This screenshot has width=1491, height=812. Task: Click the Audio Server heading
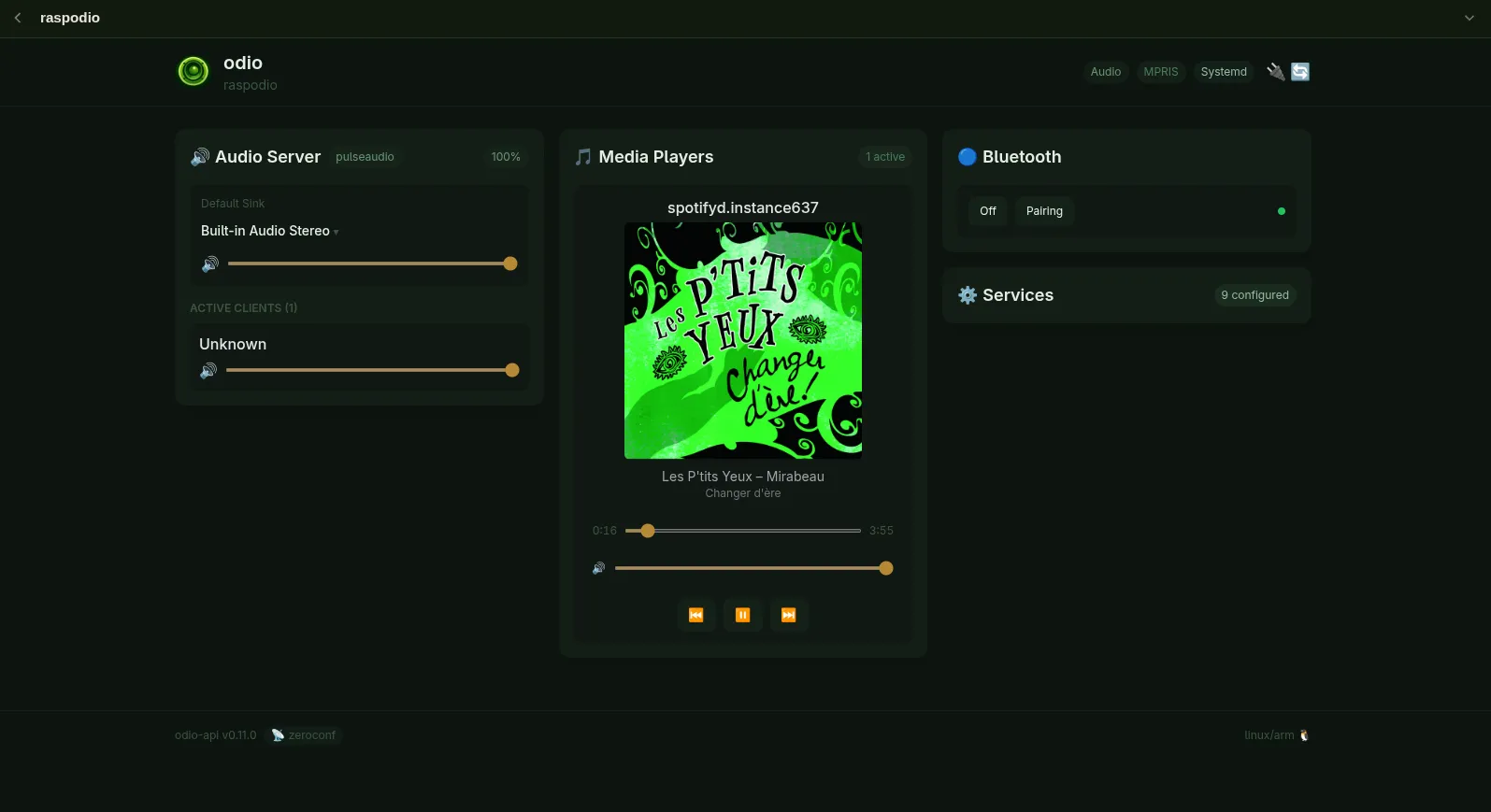click(268, 157)
